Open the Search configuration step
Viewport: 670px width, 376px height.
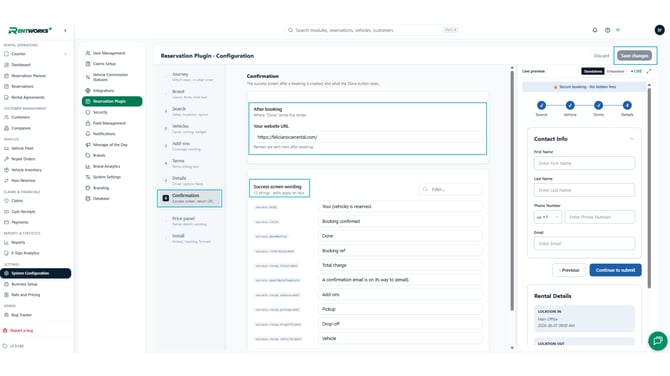pos(190,111)
